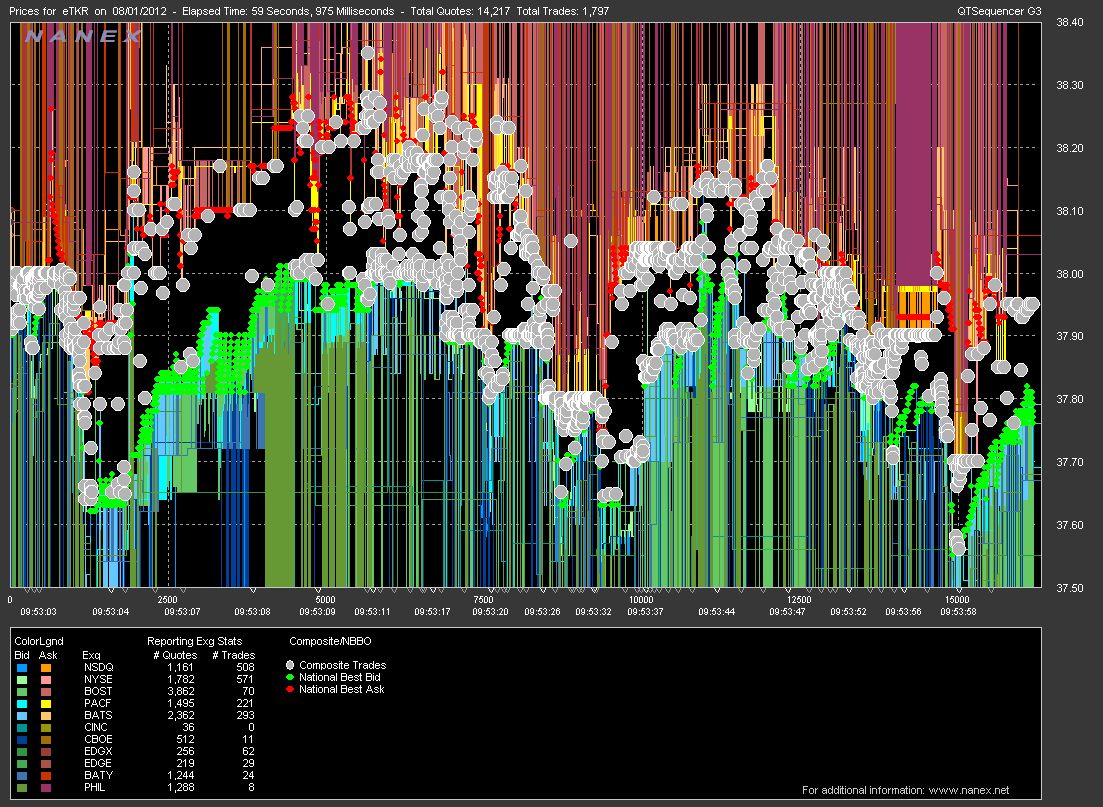
Task: Select the 09:53:37 time axis label
Action: pyautogui.click(x=645, y=611)
